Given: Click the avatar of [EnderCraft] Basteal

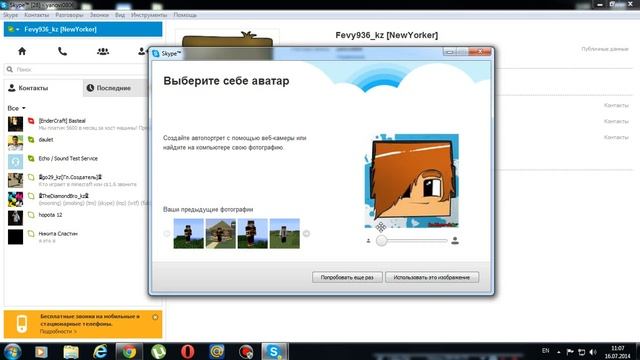Looking at the screenshot, I should pyautogui.click(x=16, y=124).
